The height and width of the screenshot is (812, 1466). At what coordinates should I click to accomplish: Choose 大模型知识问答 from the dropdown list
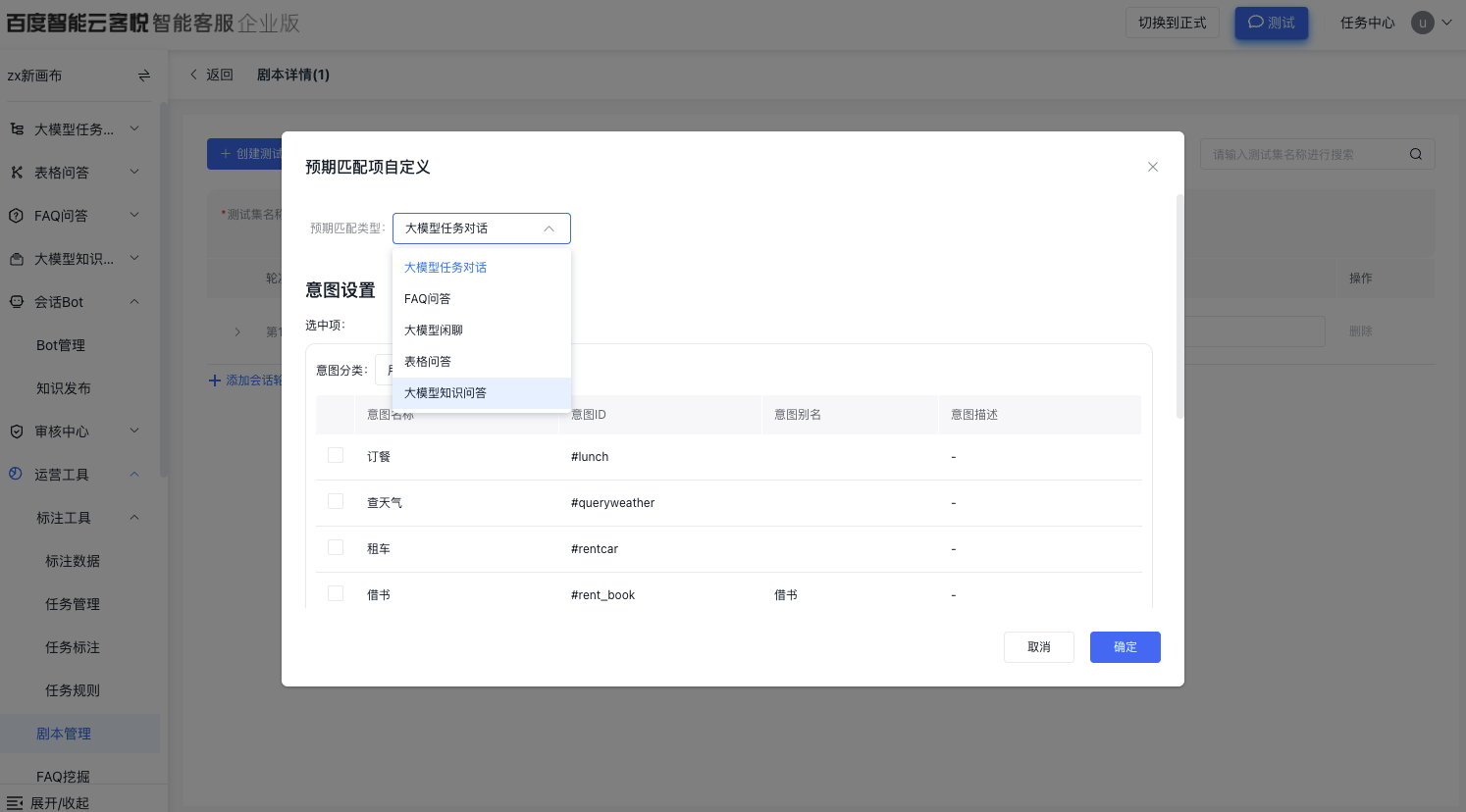tap(482, 393)
